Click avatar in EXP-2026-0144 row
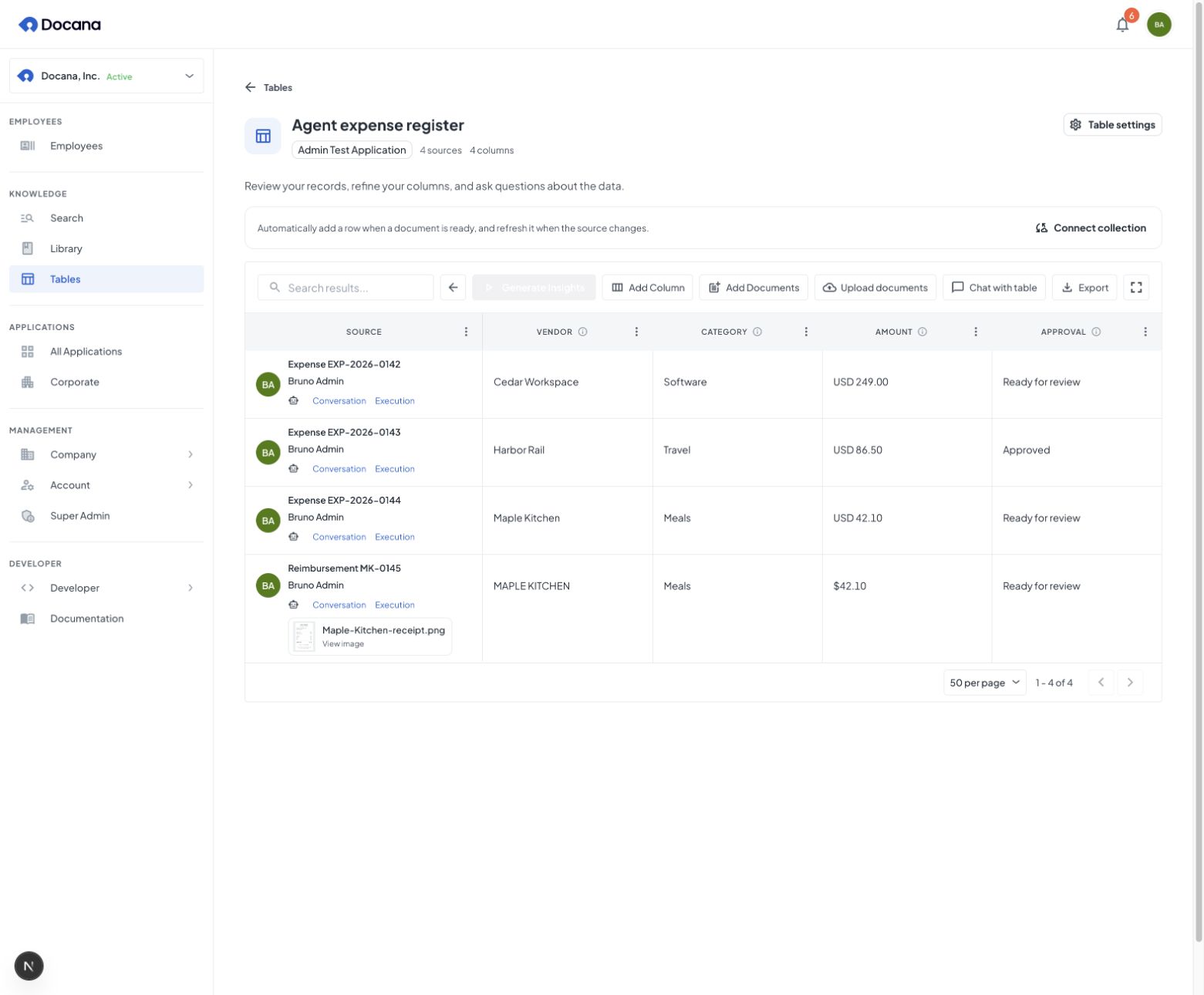The height and width of the screenshot is (995, 1204). (268, 520)
